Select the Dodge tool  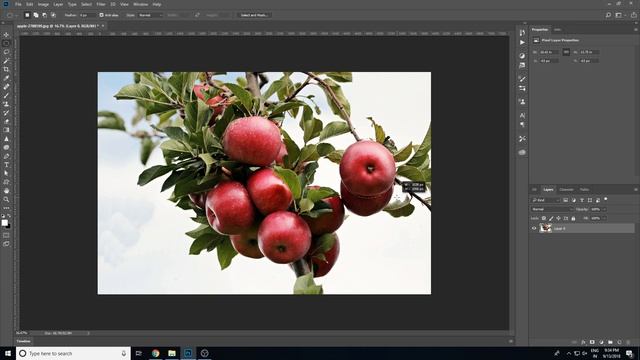click(x=6, y=147)
